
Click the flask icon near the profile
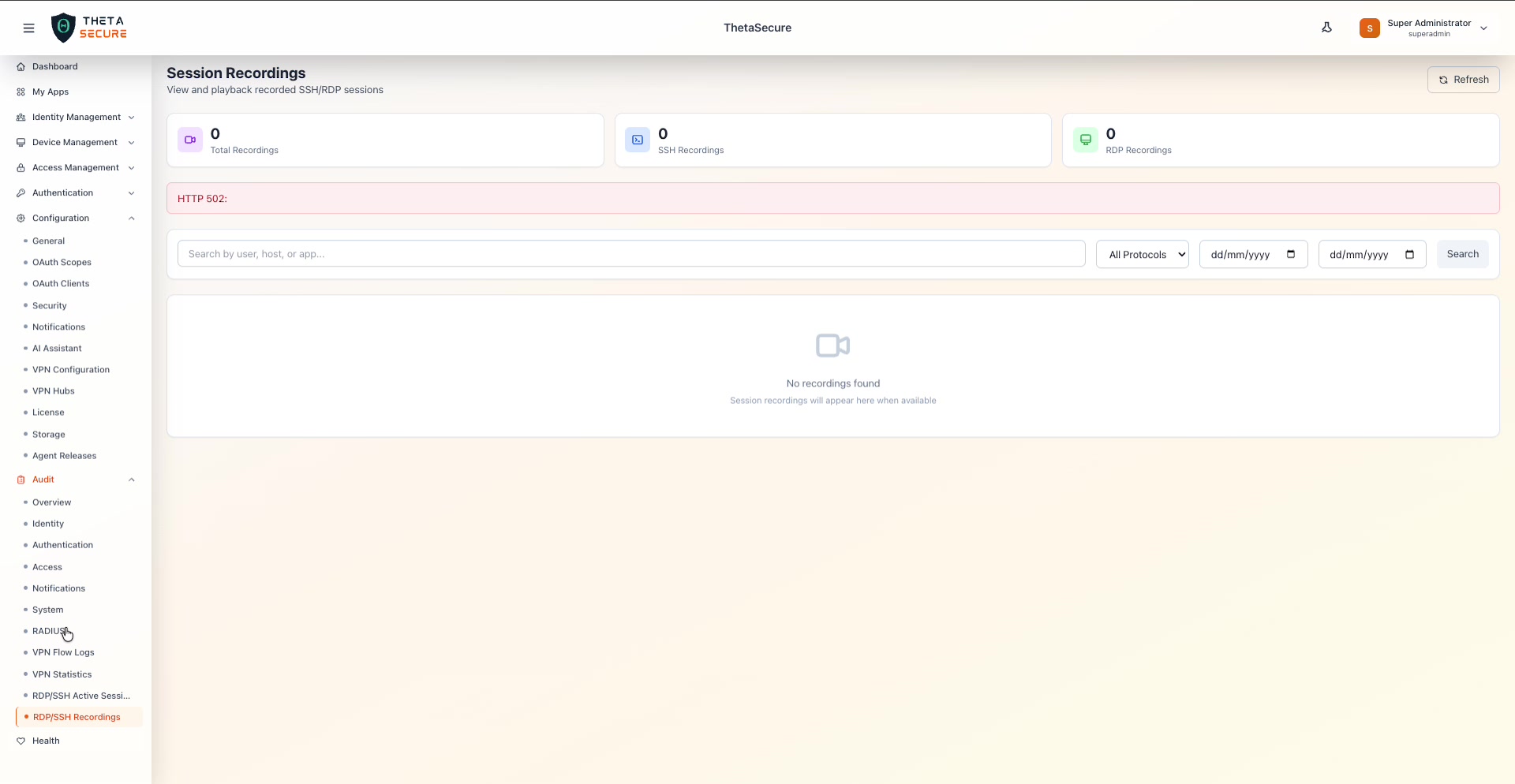point(1327,27)
